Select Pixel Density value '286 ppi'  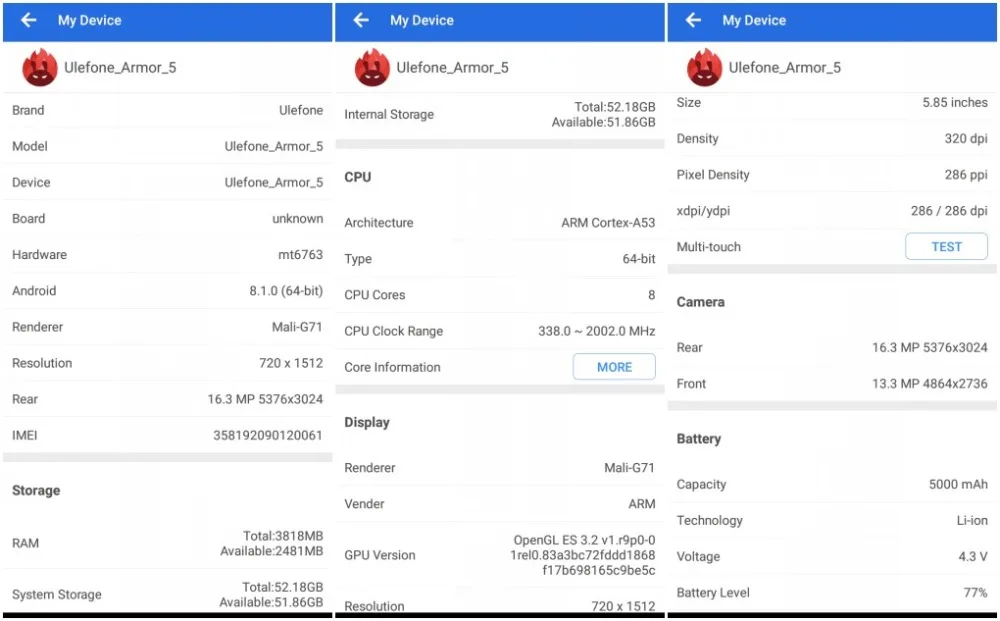pos(966,175)
